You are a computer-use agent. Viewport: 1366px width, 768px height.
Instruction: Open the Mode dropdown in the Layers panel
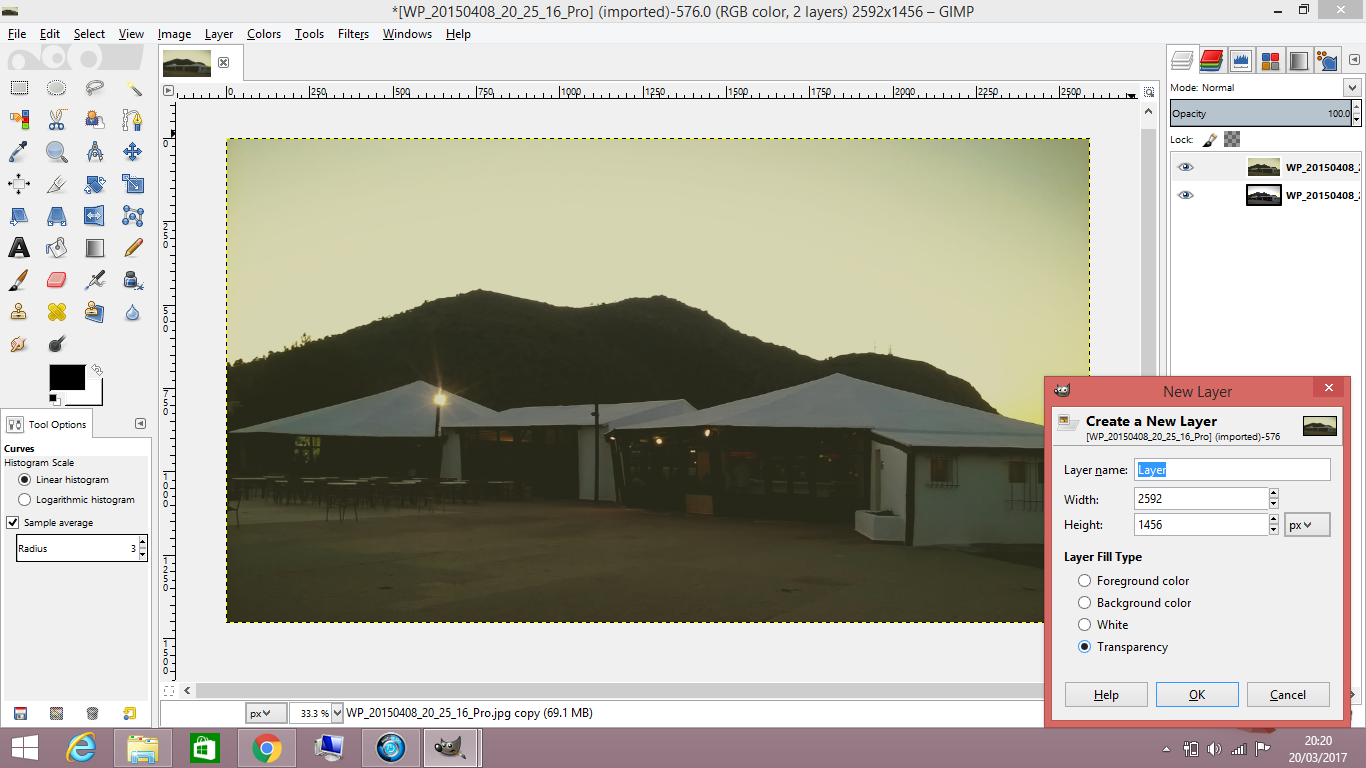(x=1353, y=88)
